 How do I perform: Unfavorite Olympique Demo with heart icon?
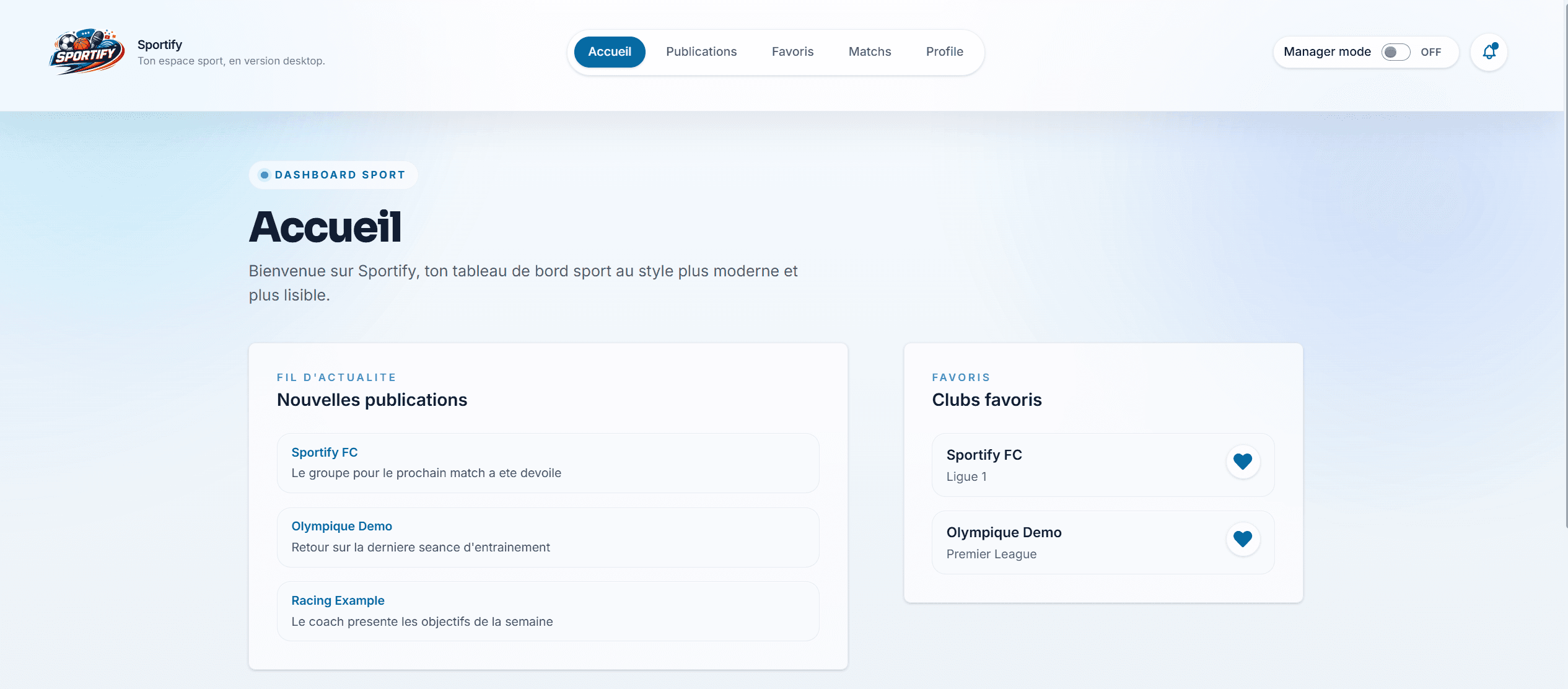click(x=1243, y=539)
